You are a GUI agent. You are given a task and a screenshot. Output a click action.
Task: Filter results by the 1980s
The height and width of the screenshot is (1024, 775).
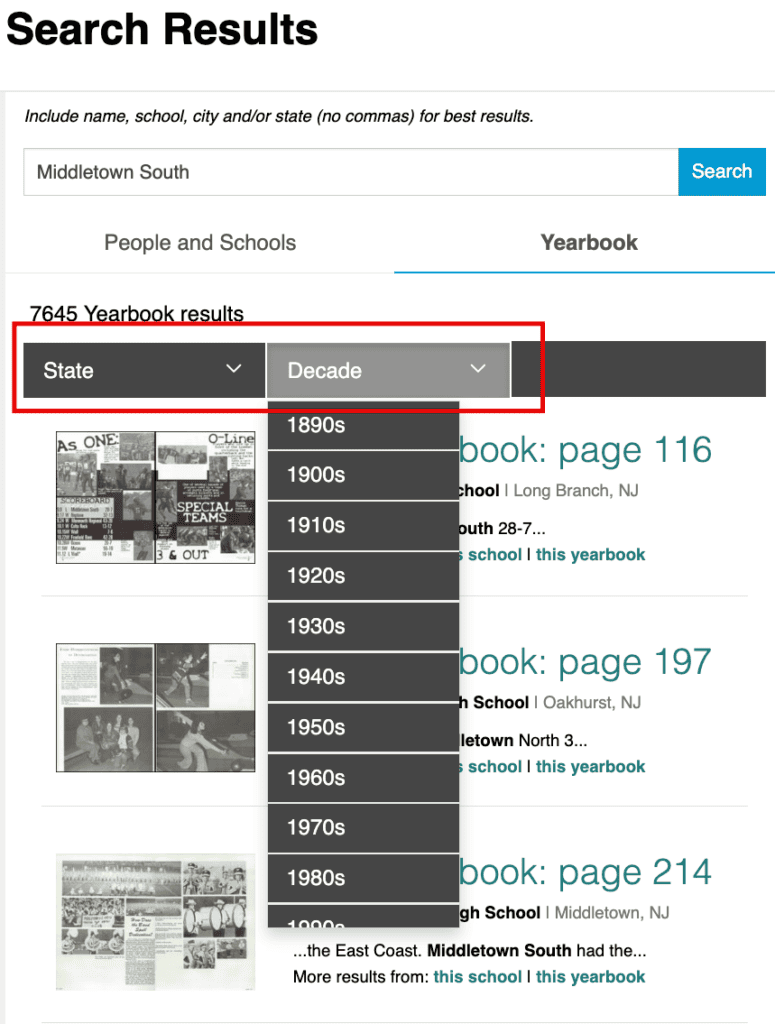click(x=363, y=878)
